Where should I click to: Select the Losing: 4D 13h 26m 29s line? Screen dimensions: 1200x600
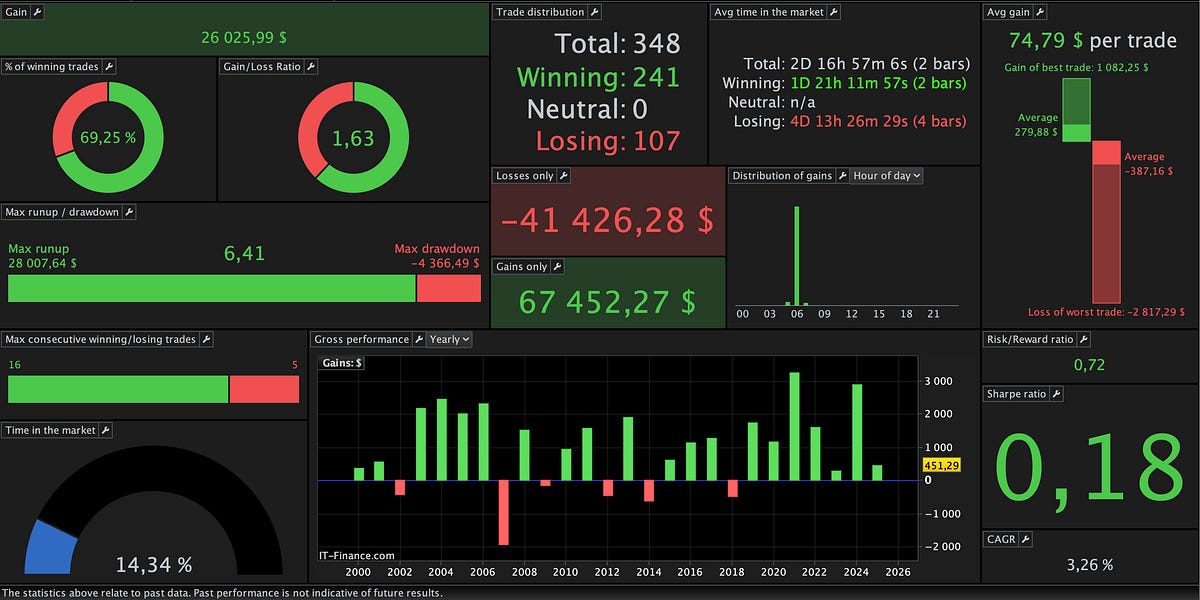pos(851,121)
